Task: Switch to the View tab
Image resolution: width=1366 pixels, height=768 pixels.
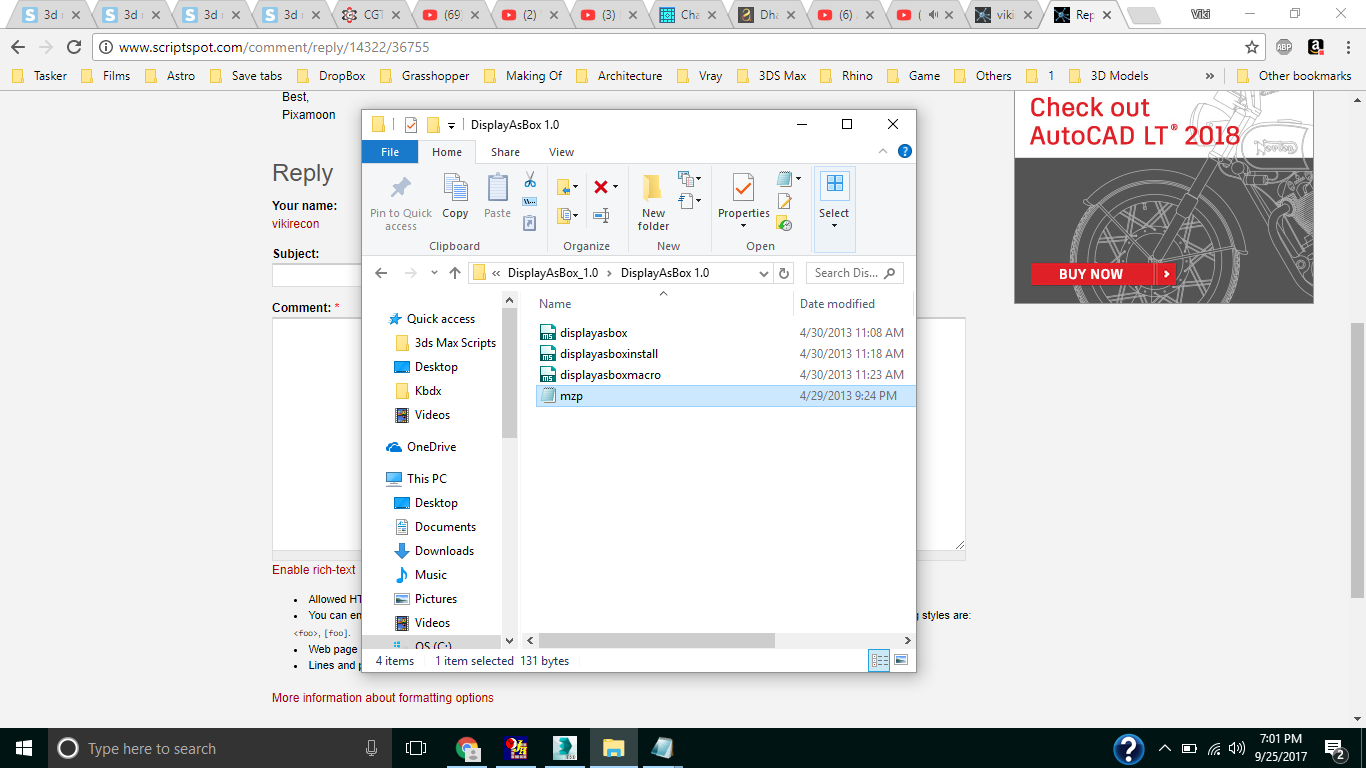Action: tap(561, 151)
